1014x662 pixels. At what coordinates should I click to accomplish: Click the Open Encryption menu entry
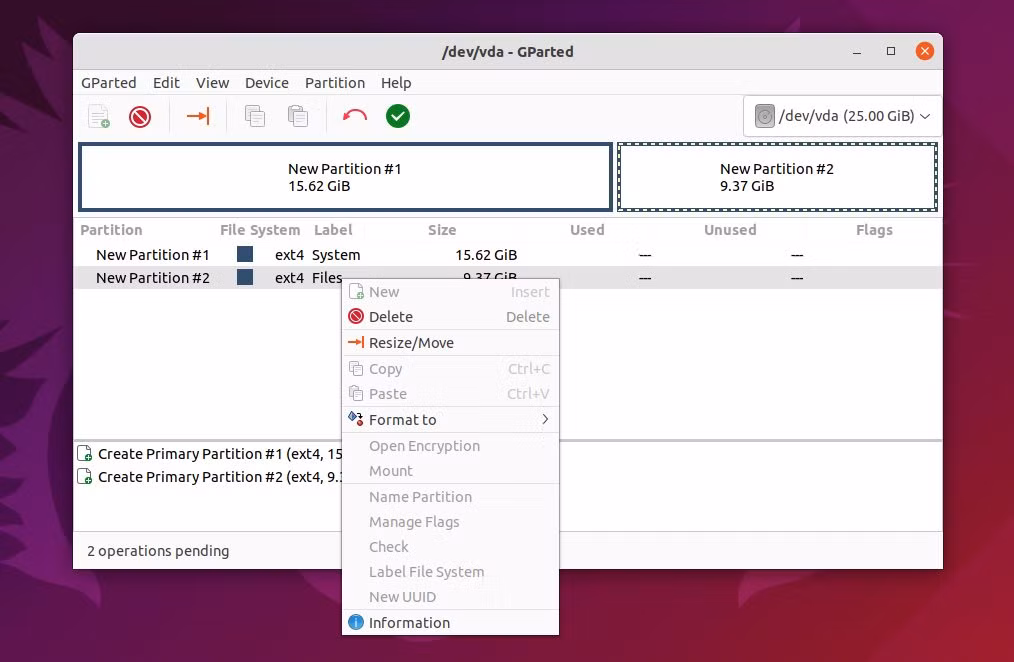click(x=450, y=446)
